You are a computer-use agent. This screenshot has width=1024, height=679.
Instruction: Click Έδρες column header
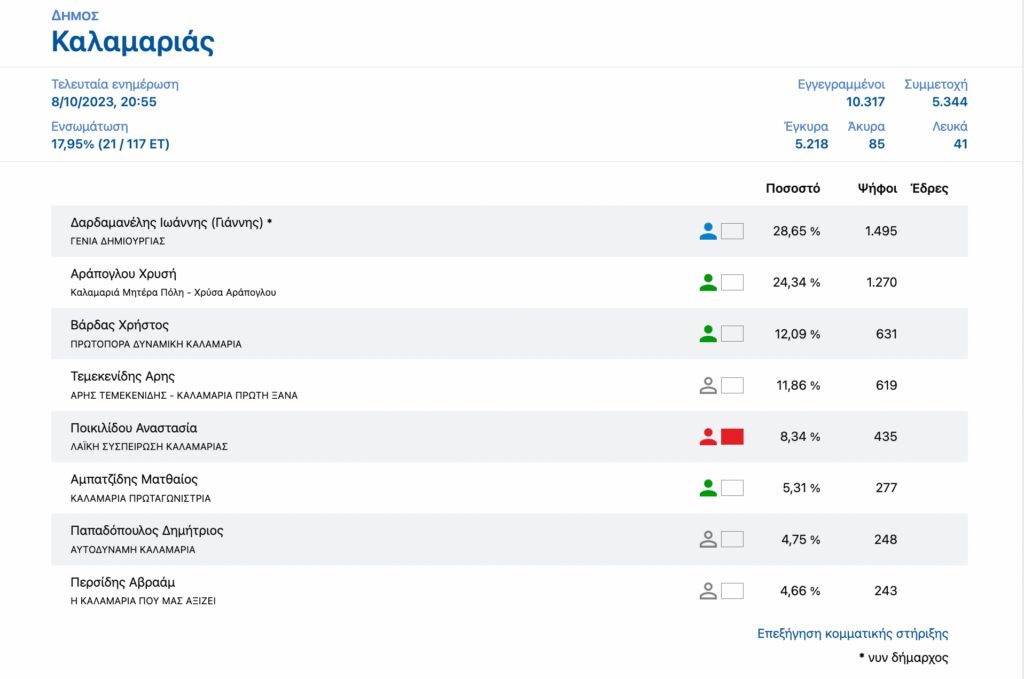(x=929, y=188)
